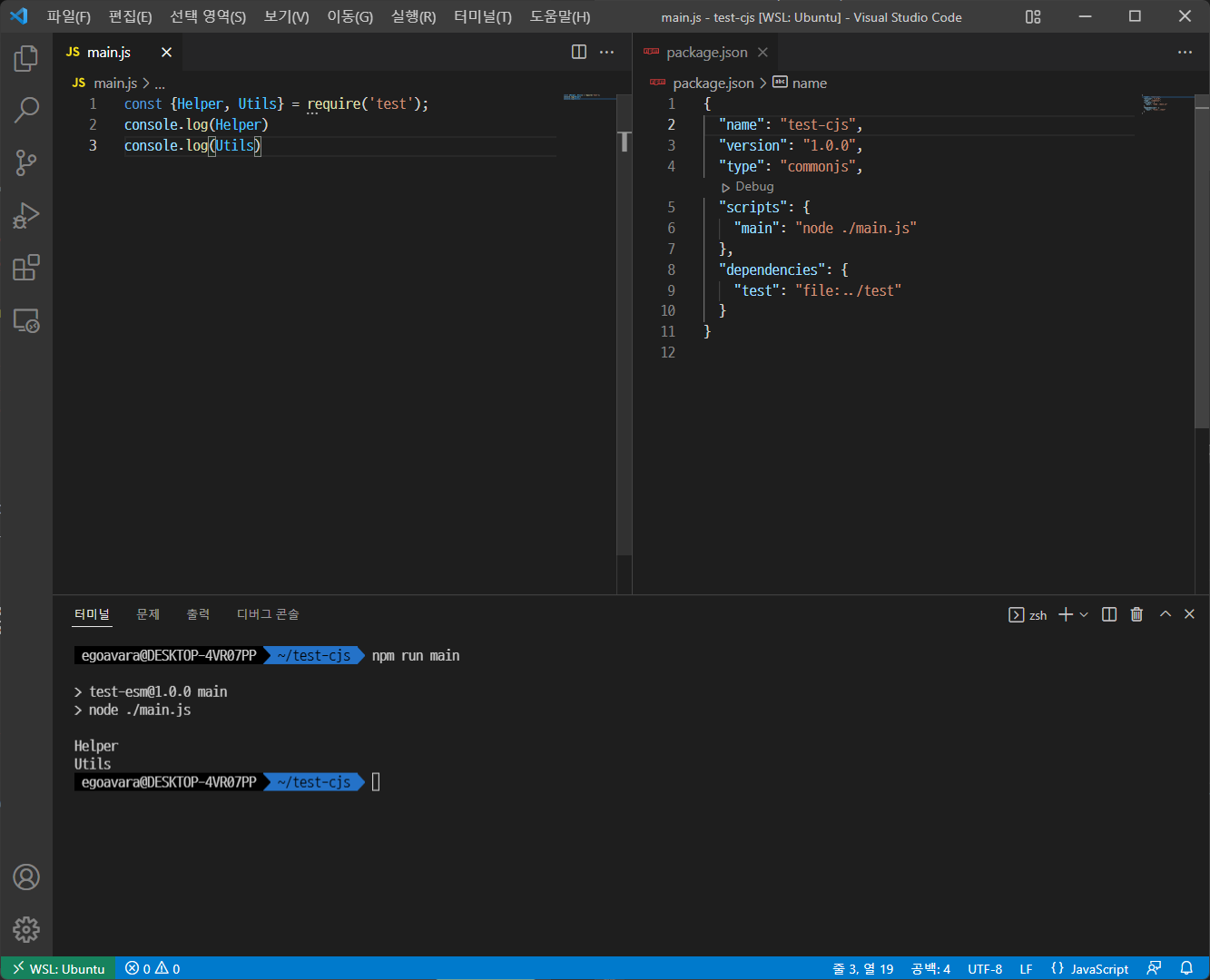Screen dimensions: 1210x980
Task: Open the Search view icon
Action: point(26,111)
